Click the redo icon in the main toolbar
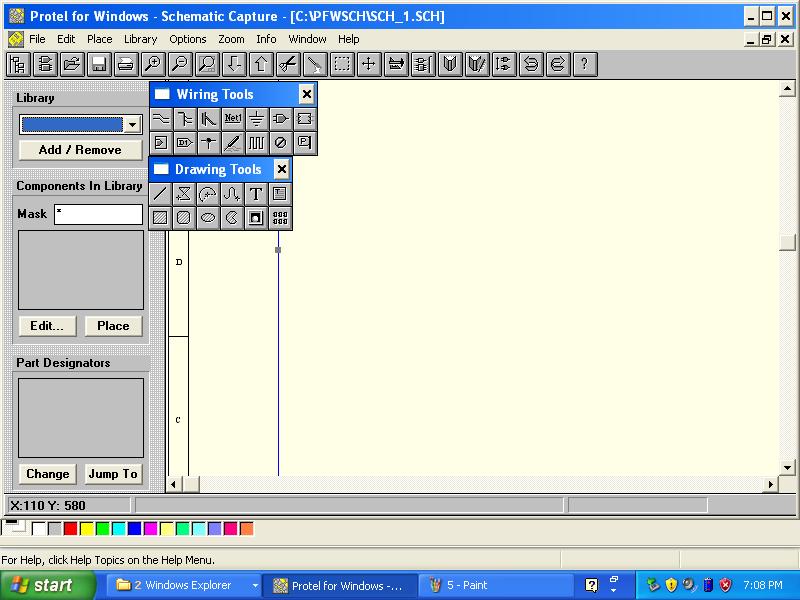Screen dimensions: 800x600 [x=558, y=64]
